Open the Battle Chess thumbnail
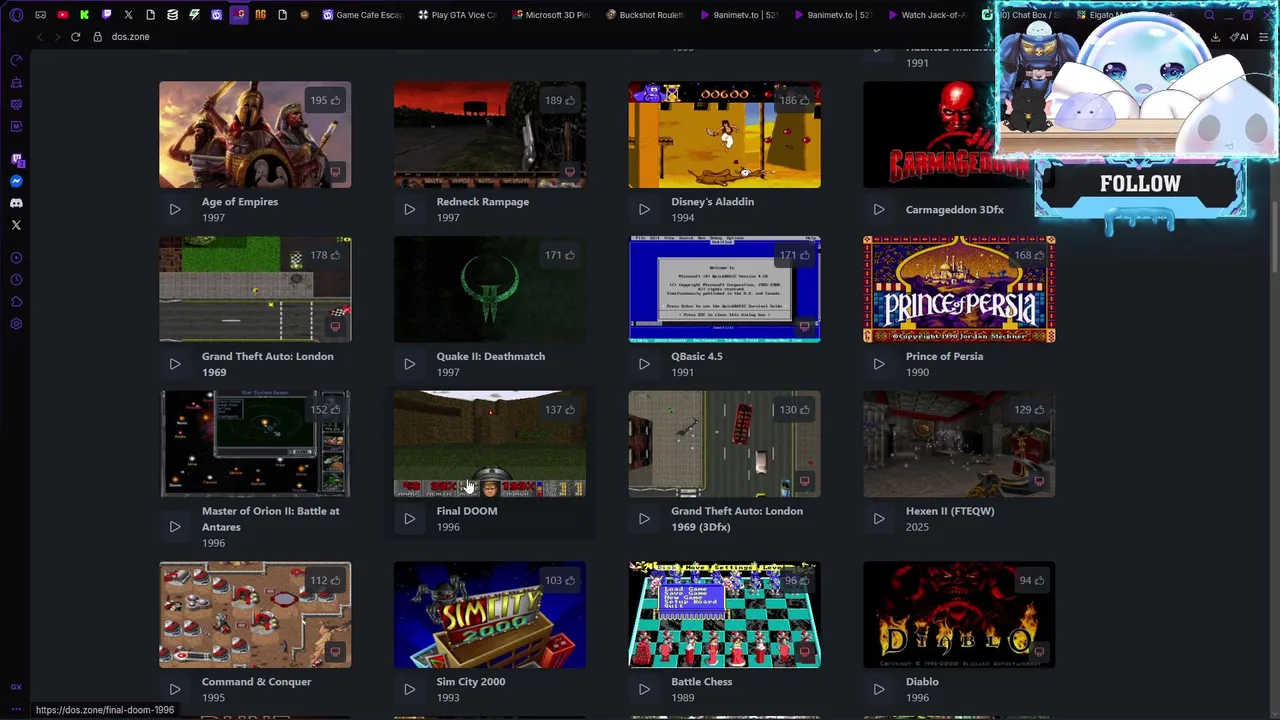This screenshot has width=1280, height=720. (x=724, y=614)
